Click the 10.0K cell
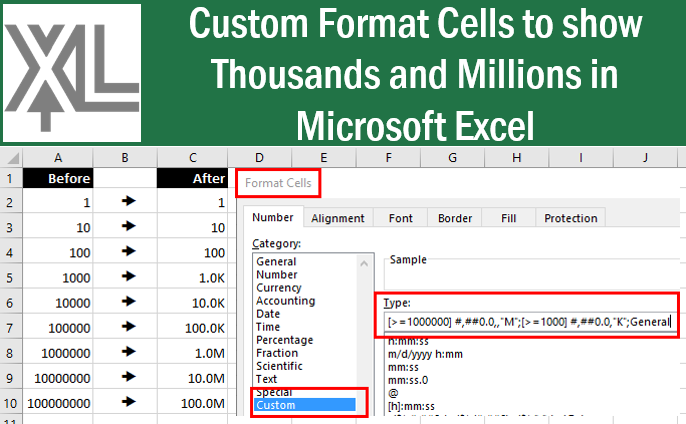Image resolution: width=686 pixels, height=424 pixels. (x=192, y=303)
